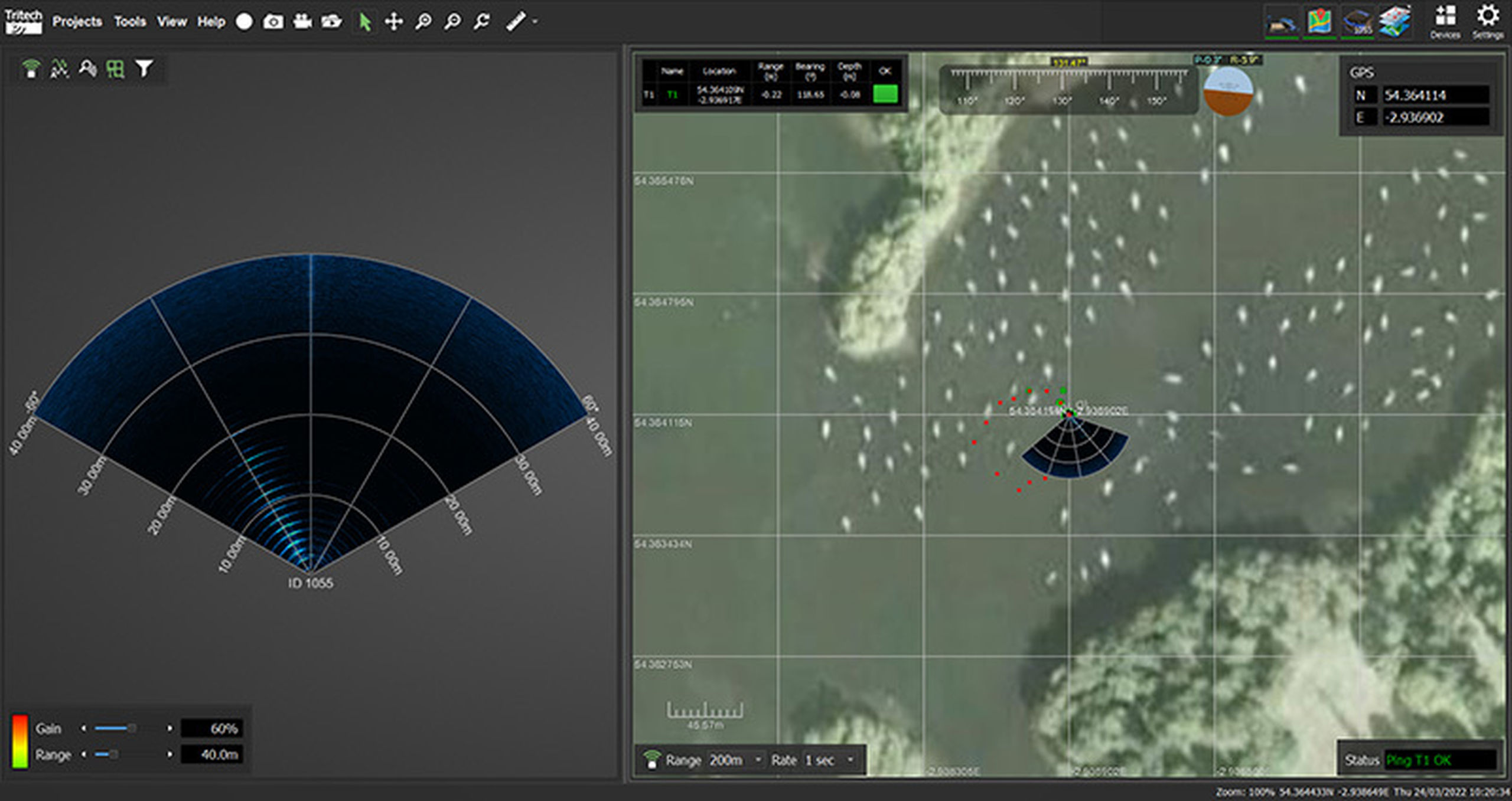Screen dimensions: 1512x801
Task: Take a snapshot with camera icon
Action: point(273,22)
